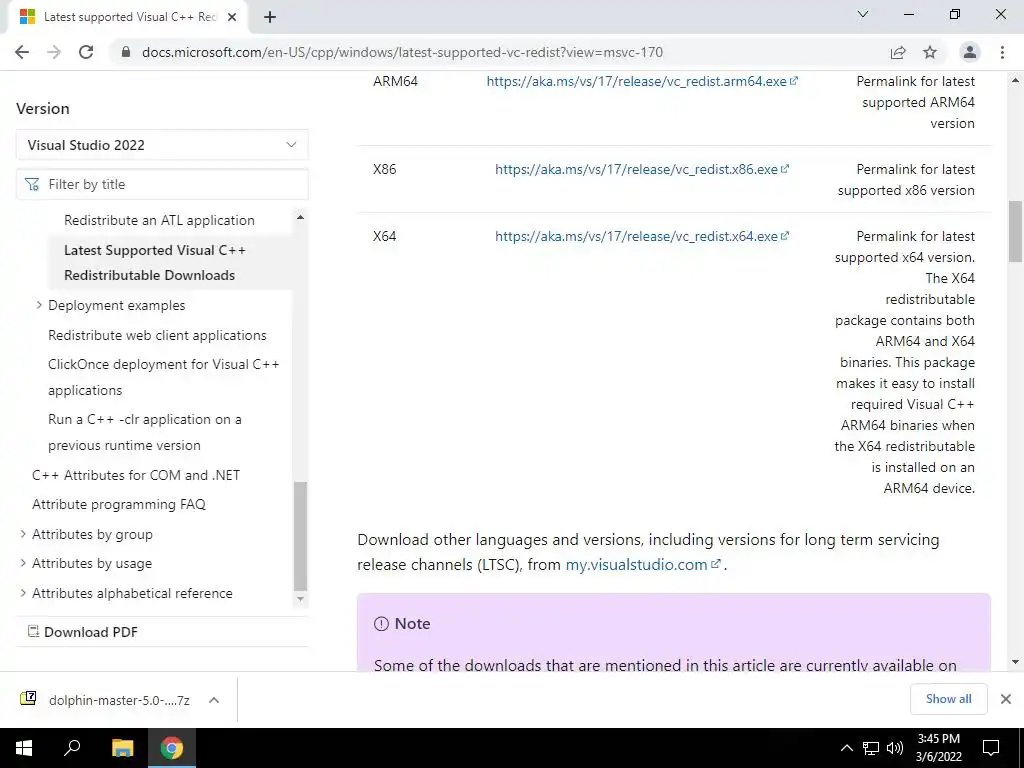The width and height of the screenshot is (1024, 768).
Task: Click the browser forward arrow
Action: pyautogui.click(x=54, y=52)
